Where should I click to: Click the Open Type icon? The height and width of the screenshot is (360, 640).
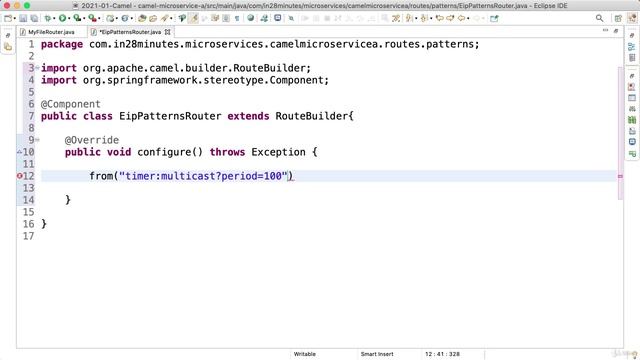point(142,18)
